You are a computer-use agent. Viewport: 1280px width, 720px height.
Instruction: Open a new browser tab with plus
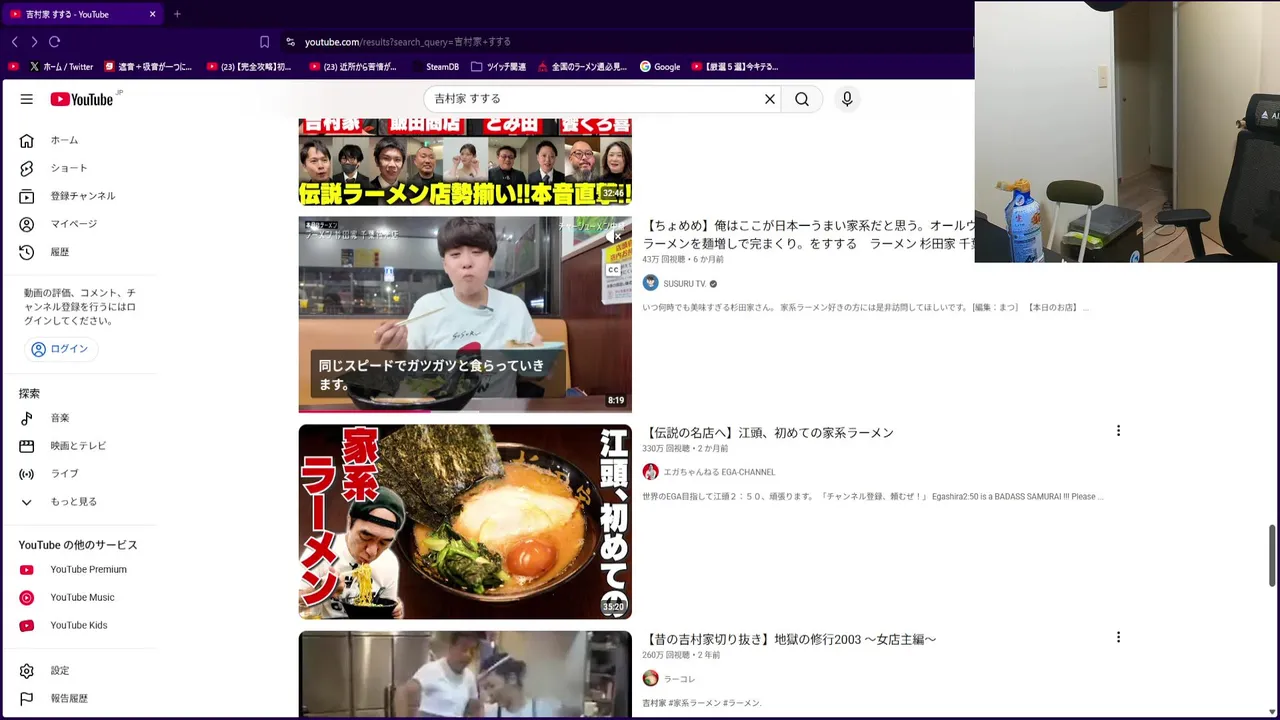177,14
